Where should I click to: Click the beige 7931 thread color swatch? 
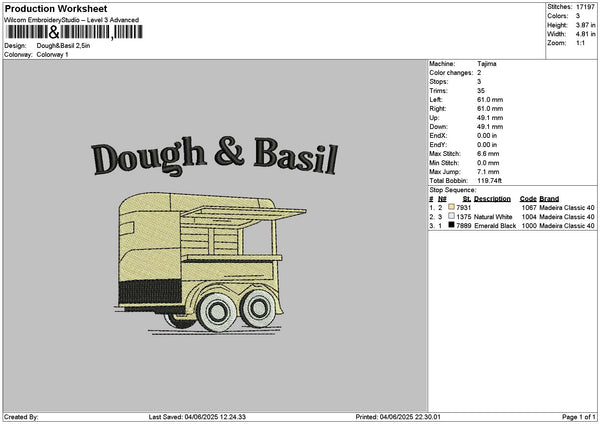[x=451, y=207]
